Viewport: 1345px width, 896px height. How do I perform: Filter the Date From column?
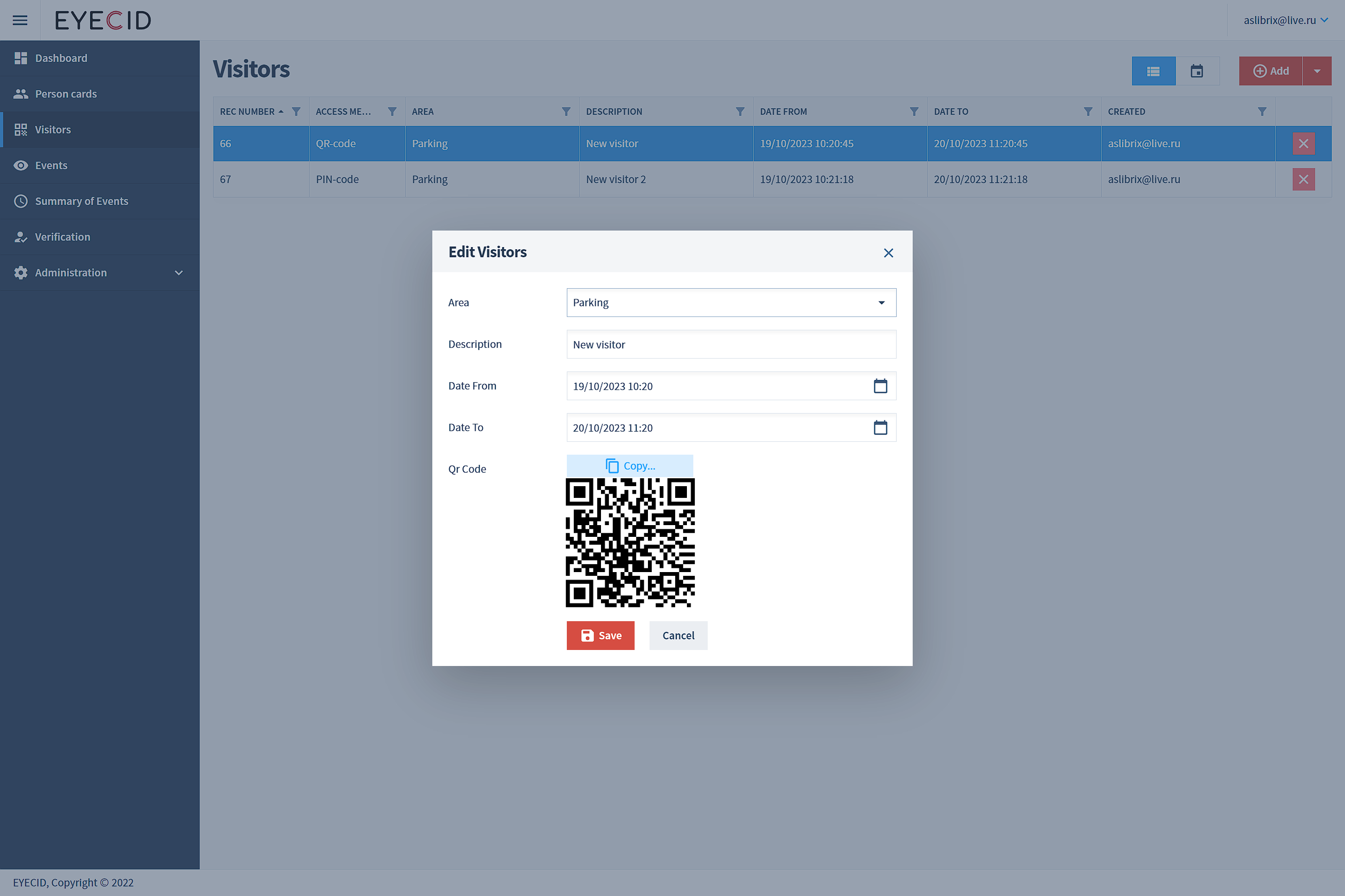pyautogui.click(x=914, y=112)
